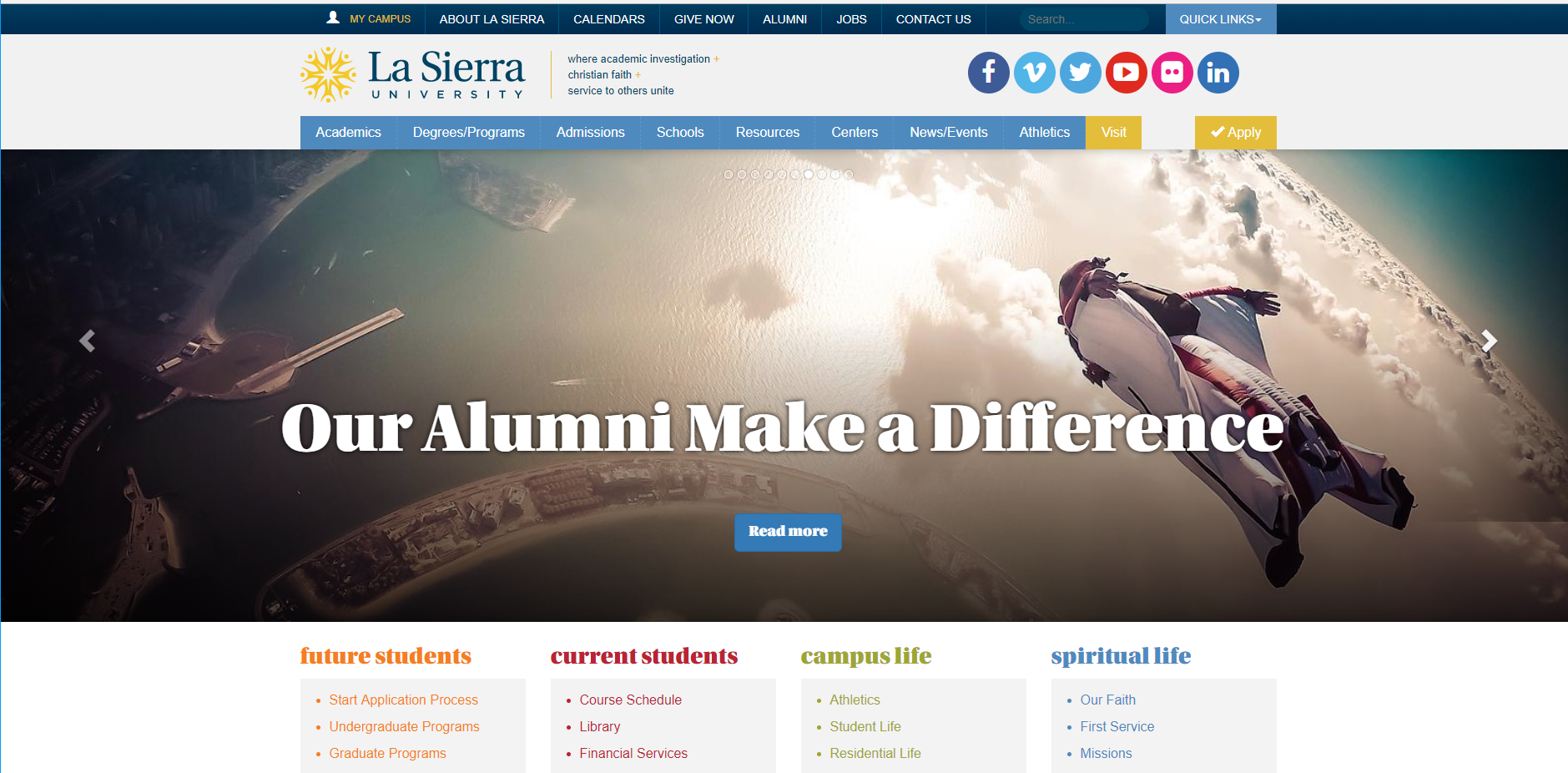Viewport: 1568px width, 773px height.
Task: Open the Facebook social icon
Action: [x=989, y=73]
